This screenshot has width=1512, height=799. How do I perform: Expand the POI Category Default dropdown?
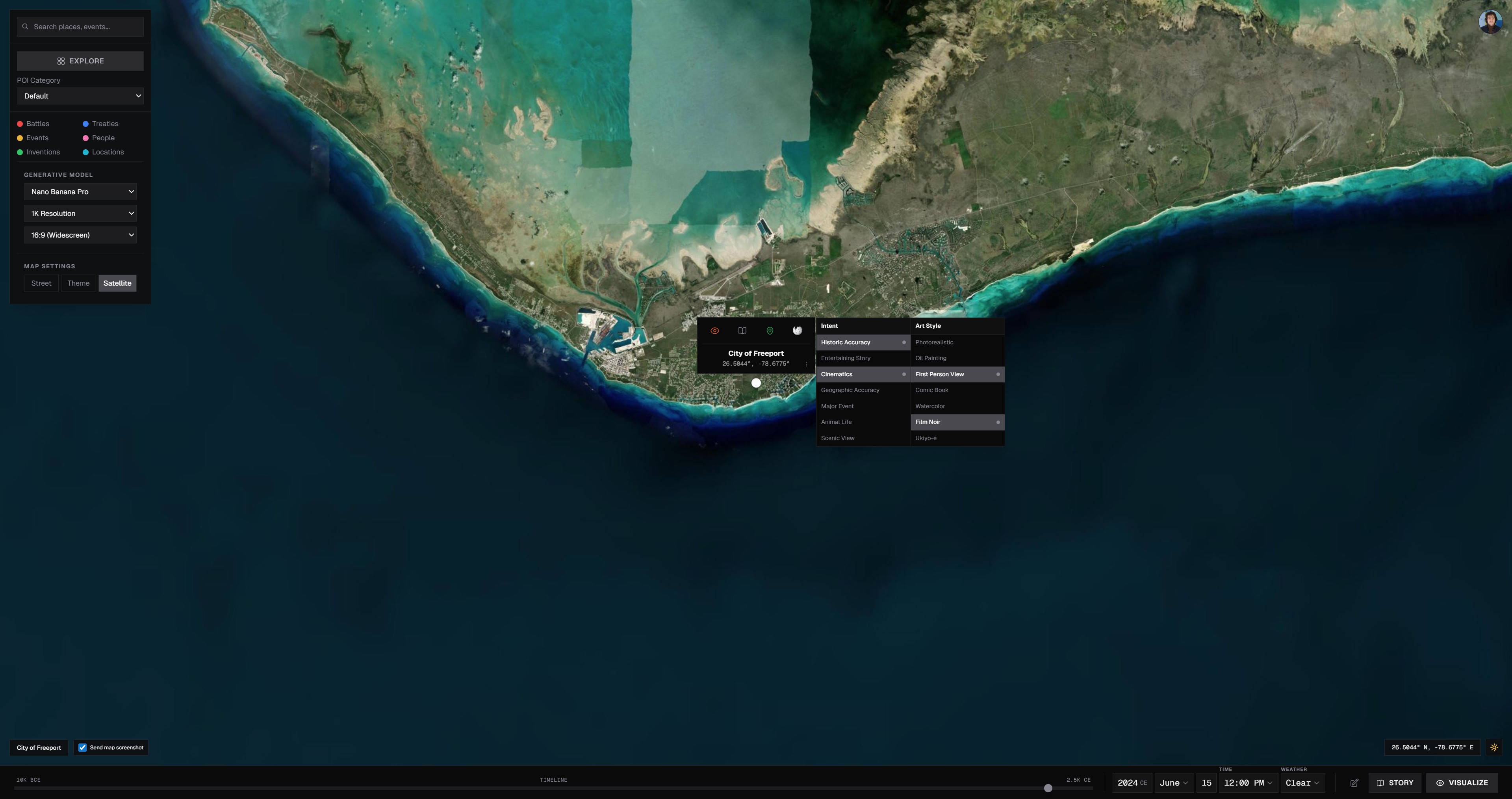(x=80, y=96)
